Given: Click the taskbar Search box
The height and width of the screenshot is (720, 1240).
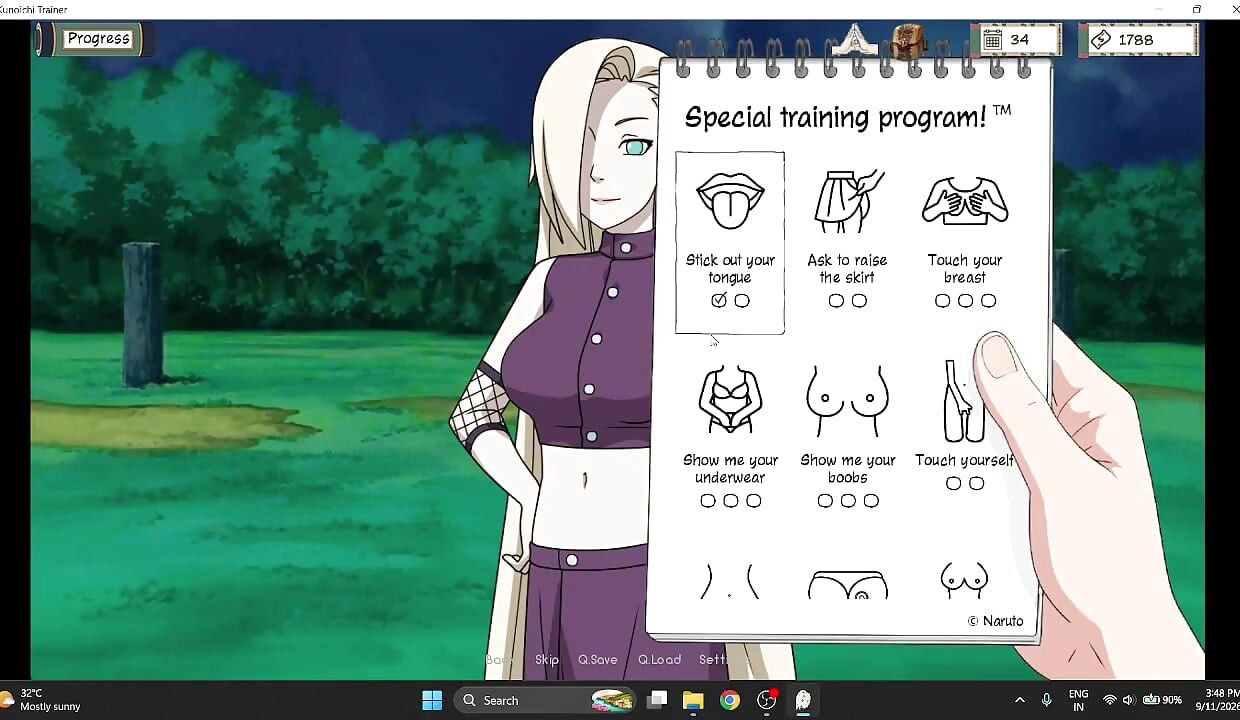Looking at the screenshot, I should (546, 700).
